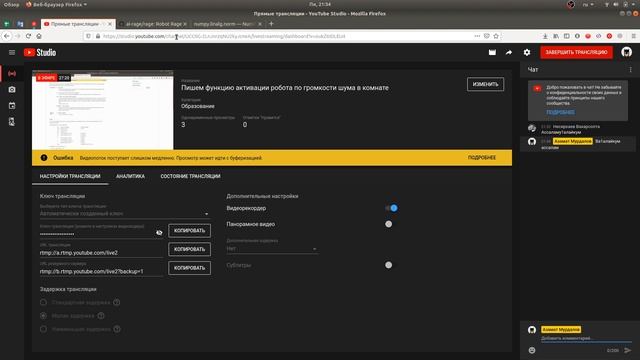
Task: Click the clapperboard highlight icon in the header
Action: 492,52
